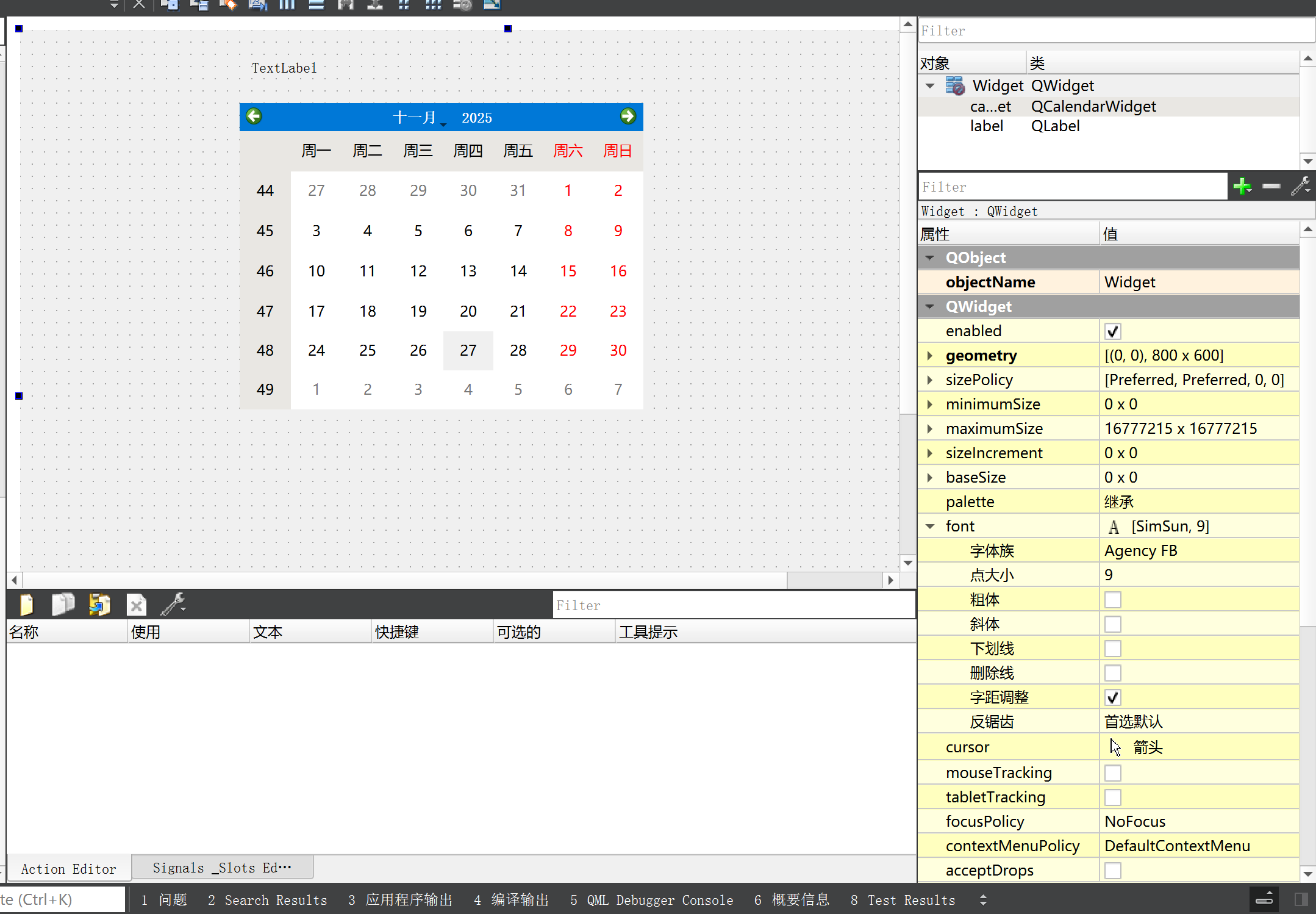The image size is (1316, 914).
Task: Click the green plus add property icon
Action: point(1242,187)
